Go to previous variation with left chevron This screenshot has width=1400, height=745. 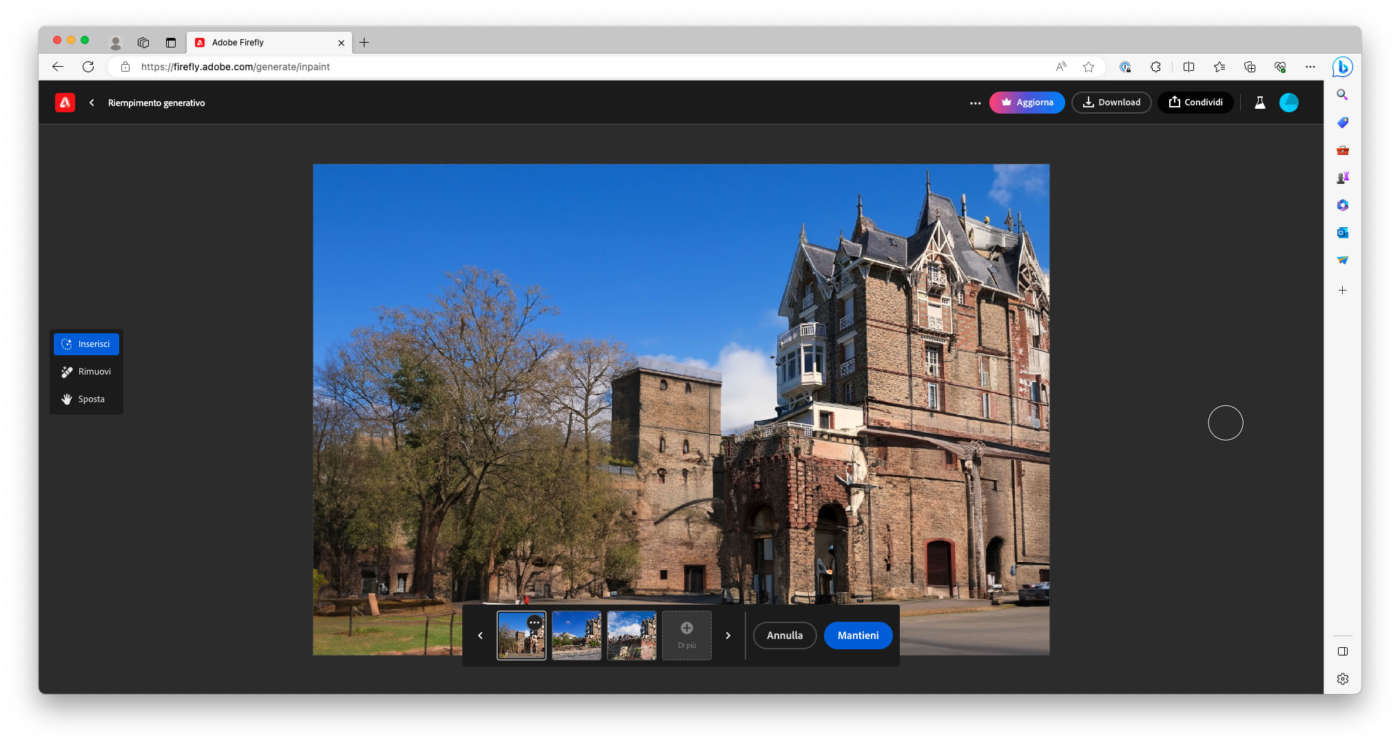(x=480, y=636)
